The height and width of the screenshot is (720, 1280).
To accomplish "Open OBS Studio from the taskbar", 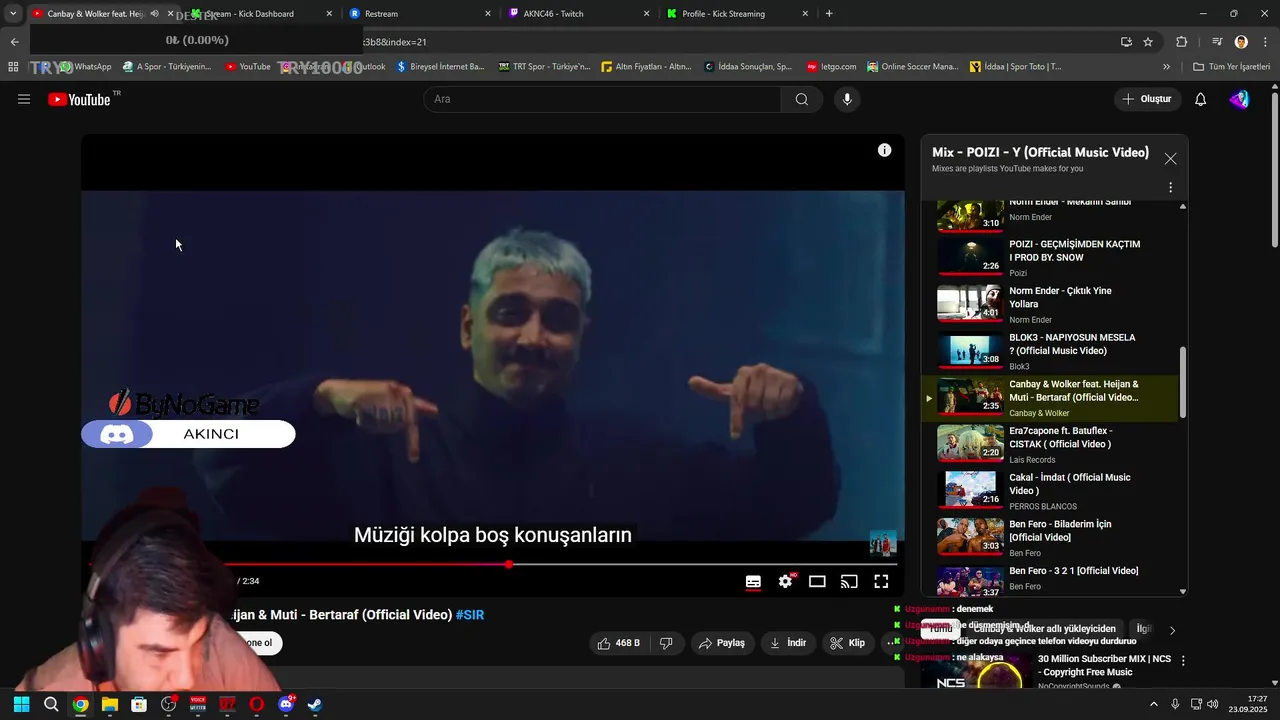I will tap(168, 704).
